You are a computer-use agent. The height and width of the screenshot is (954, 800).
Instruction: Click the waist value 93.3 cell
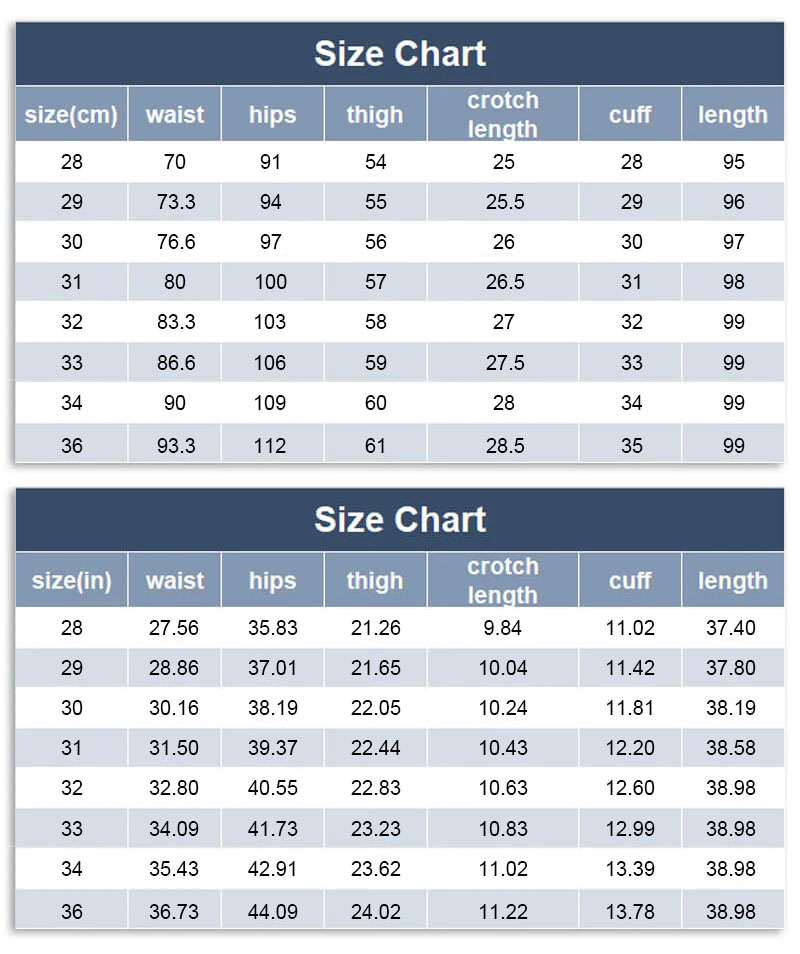[x=176, y=446]
